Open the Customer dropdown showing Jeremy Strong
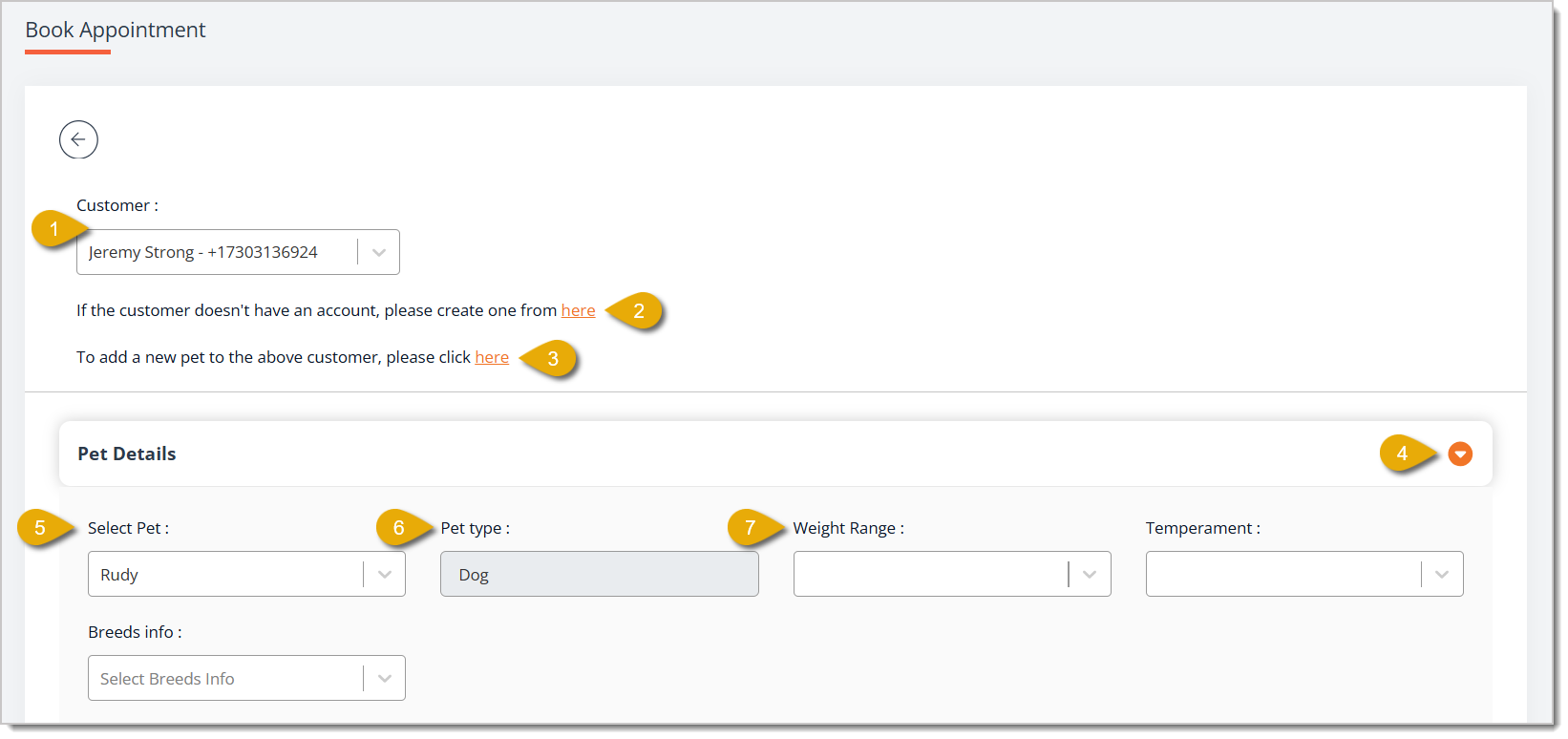 (x=238, y=252)
